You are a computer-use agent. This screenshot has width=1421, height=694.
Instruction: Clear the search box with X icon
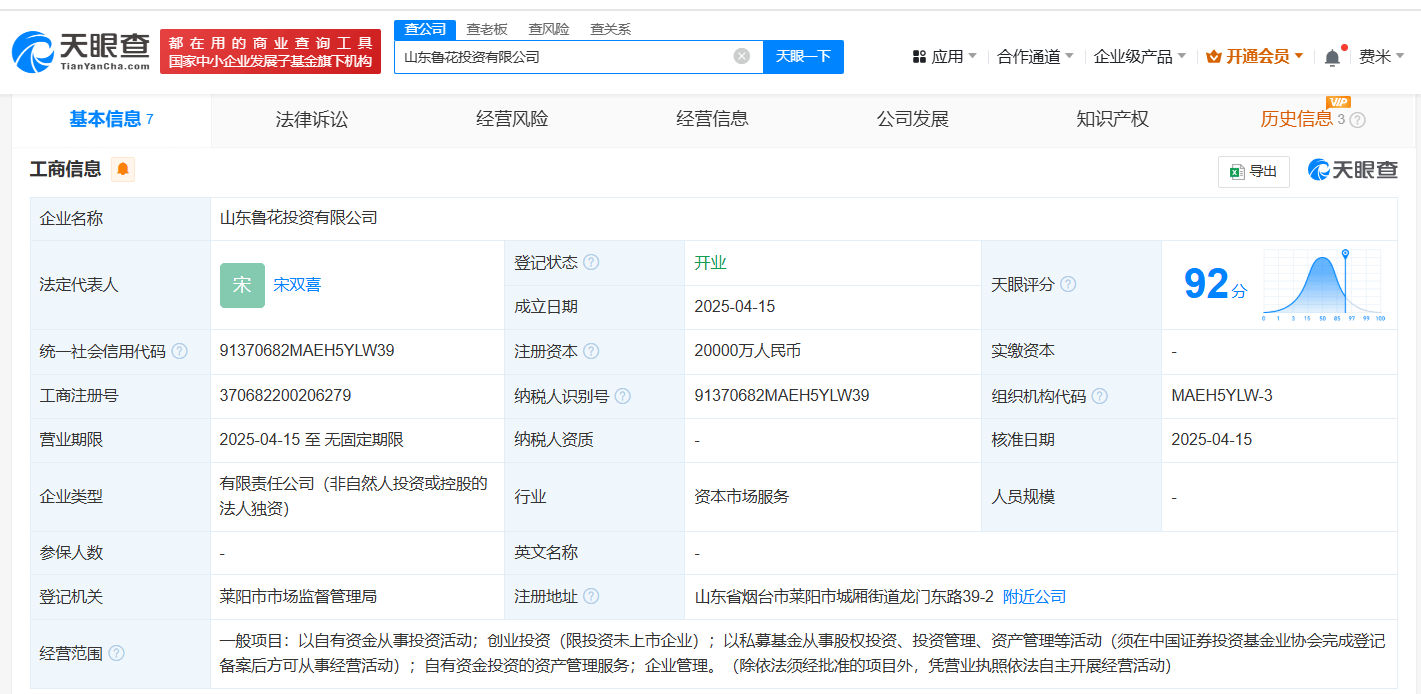(741, 56)
